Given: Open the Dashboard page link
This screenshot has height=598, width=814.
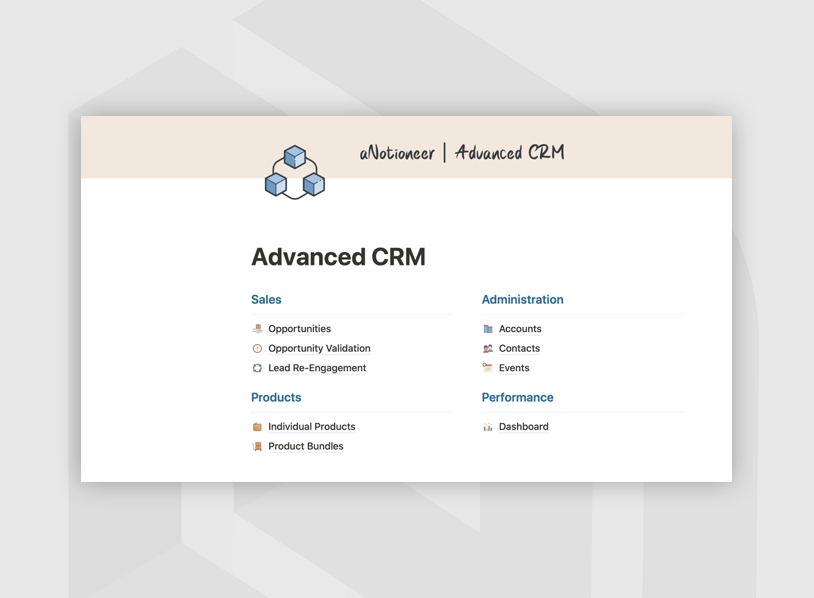Looking at the screenshot, I should [523, 427].
